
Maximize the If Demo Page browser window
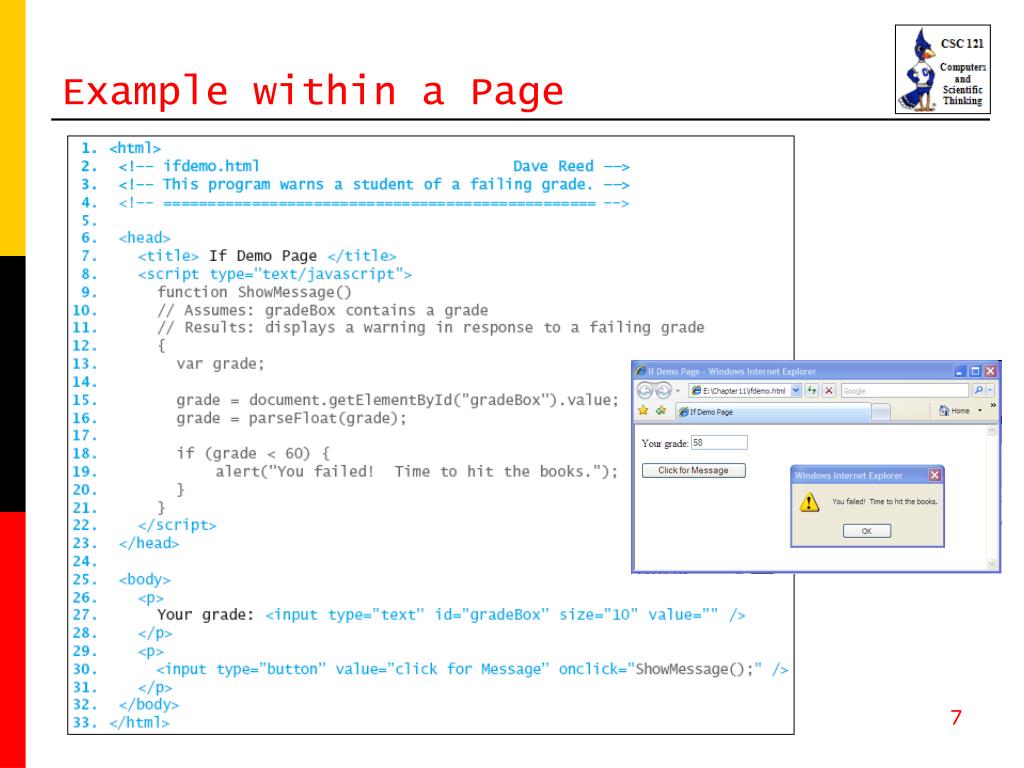(x=975, y=371)
